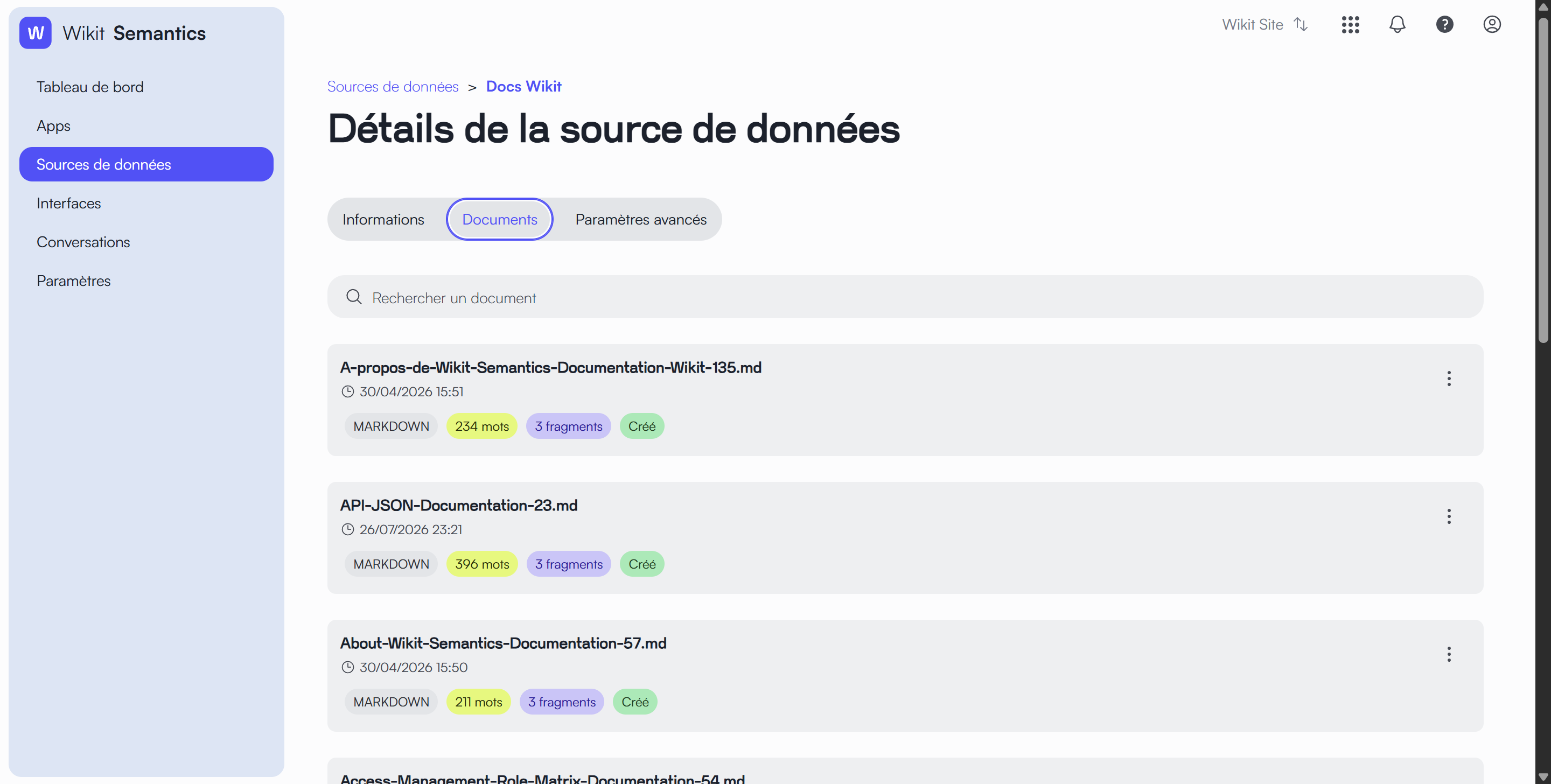
Task: Open options menu for A-propos-de-Wikit-Semantics document
Action: point(1449,379)
